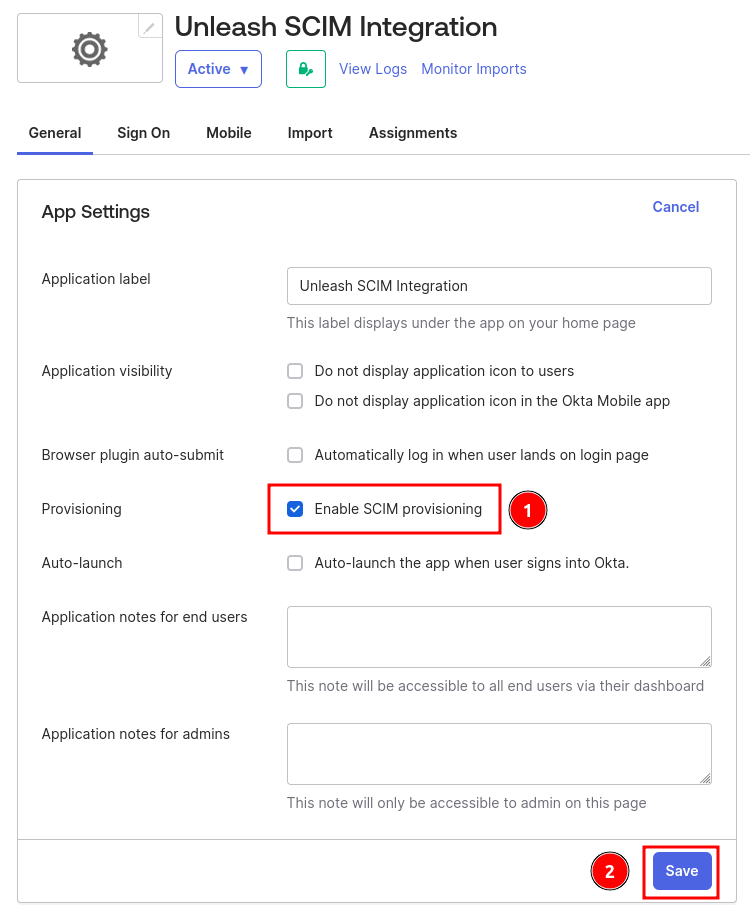The image size is (750, 916).
Task: Click the Active dropdown arrow
Action: 244,70
